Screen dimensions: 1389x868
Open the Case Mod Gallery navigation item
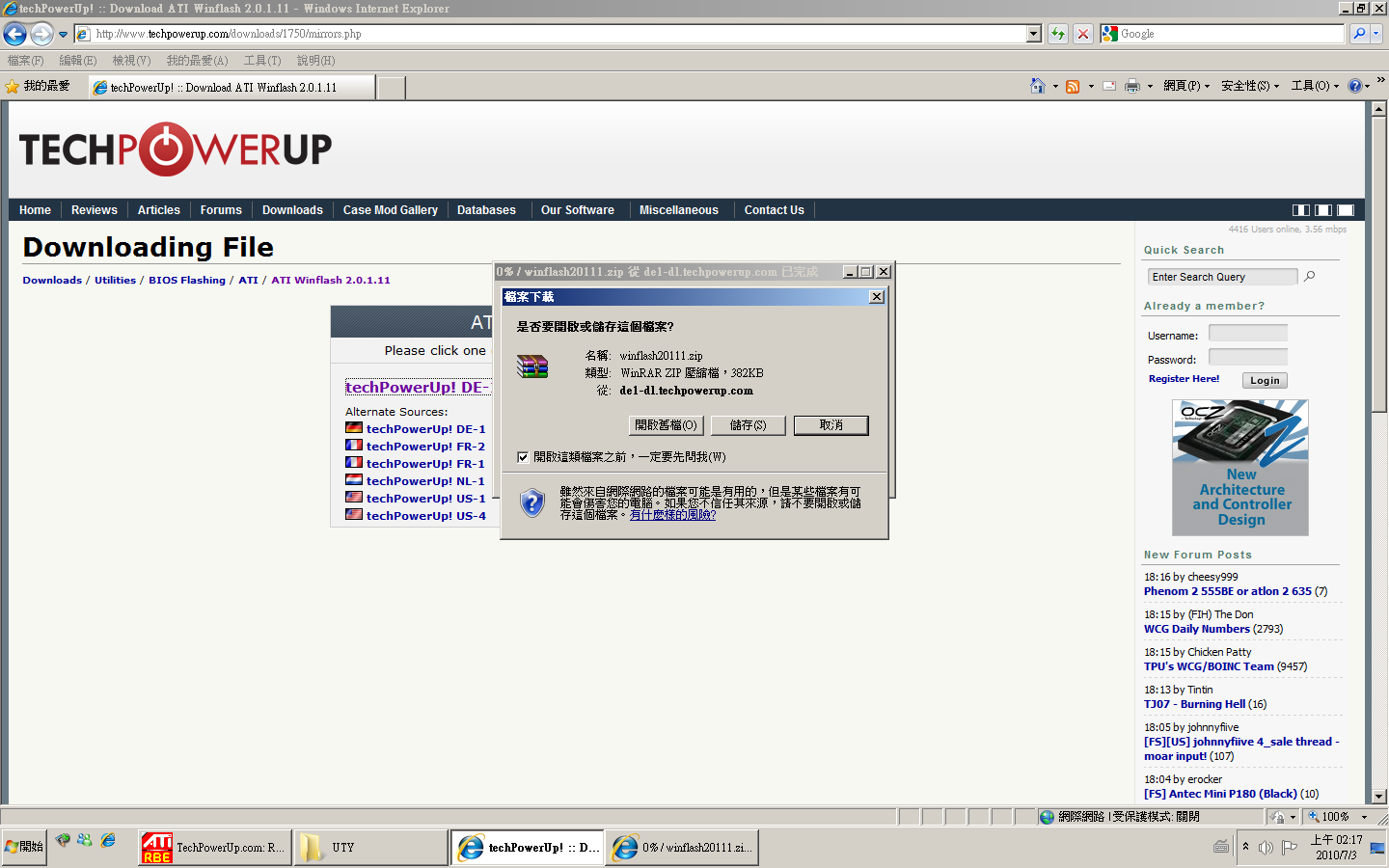pos(391,210)
